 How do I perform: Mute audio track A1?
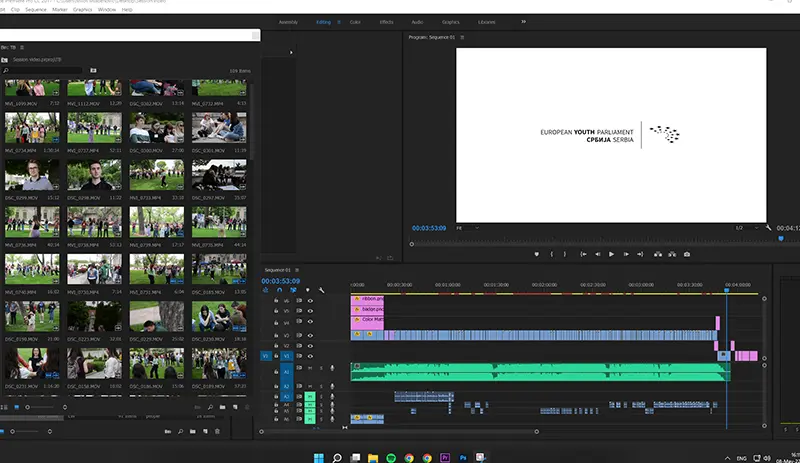[309, 368]
